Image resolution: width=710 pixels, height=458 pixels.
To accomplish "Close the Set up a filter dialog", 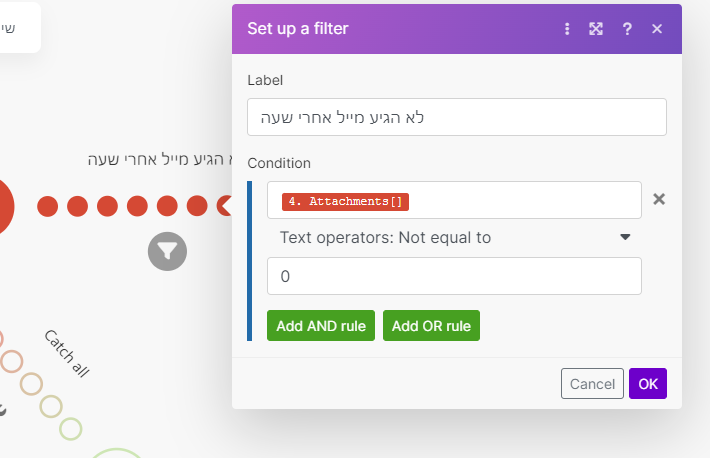I will (x=657, y=29).
